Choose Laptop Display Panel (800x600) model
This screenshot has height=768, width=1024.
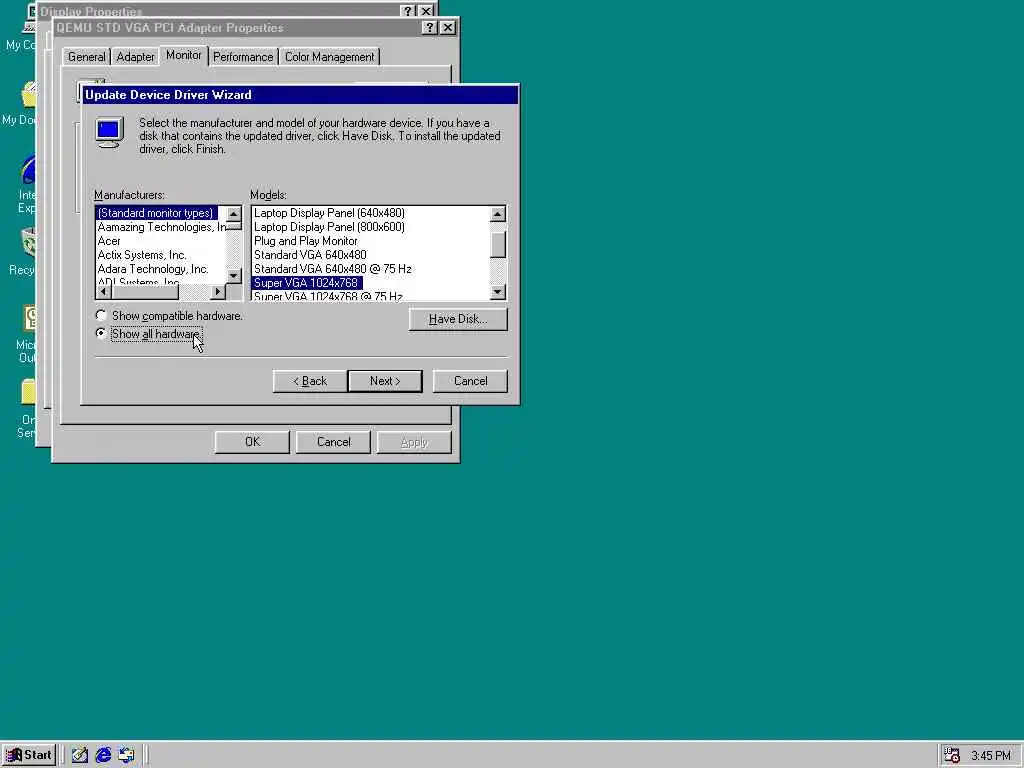(x=329, y=227)
